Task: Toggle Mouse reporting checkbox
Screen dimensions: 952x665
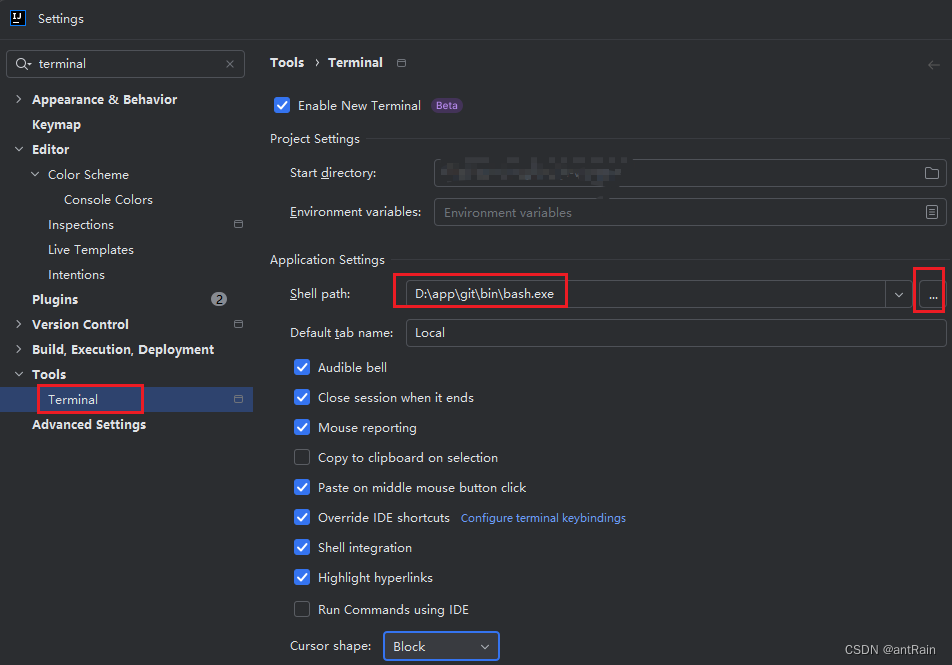Action: coord(302,428)
